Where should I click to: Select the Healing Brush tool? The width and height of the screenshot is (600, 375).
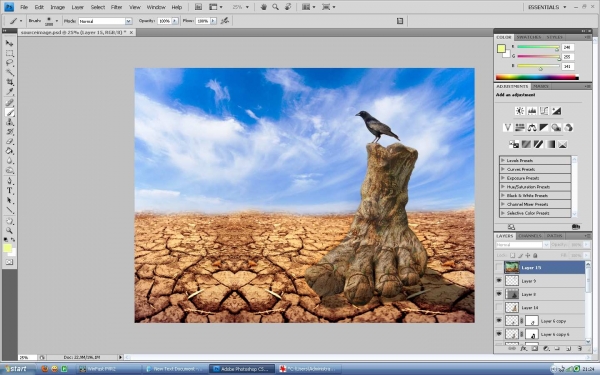pos(9,103)
